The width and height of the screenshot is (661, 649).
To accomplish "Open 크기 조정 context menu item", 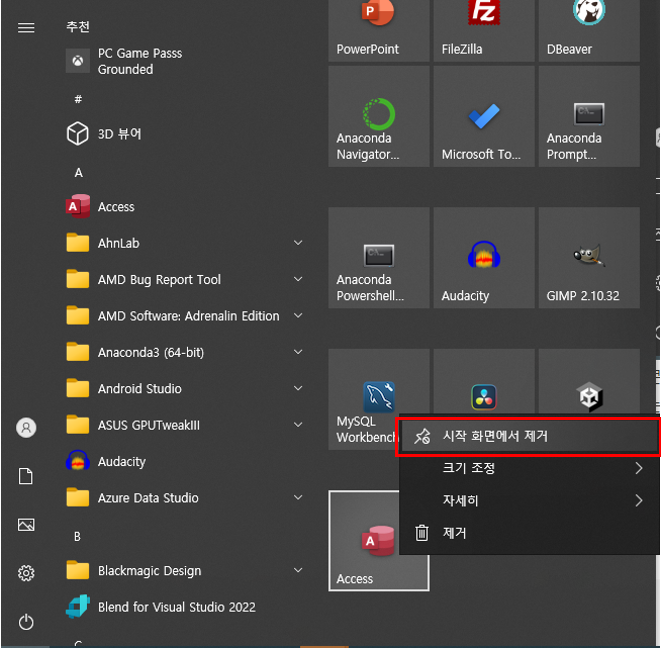I will coord(529,468).
